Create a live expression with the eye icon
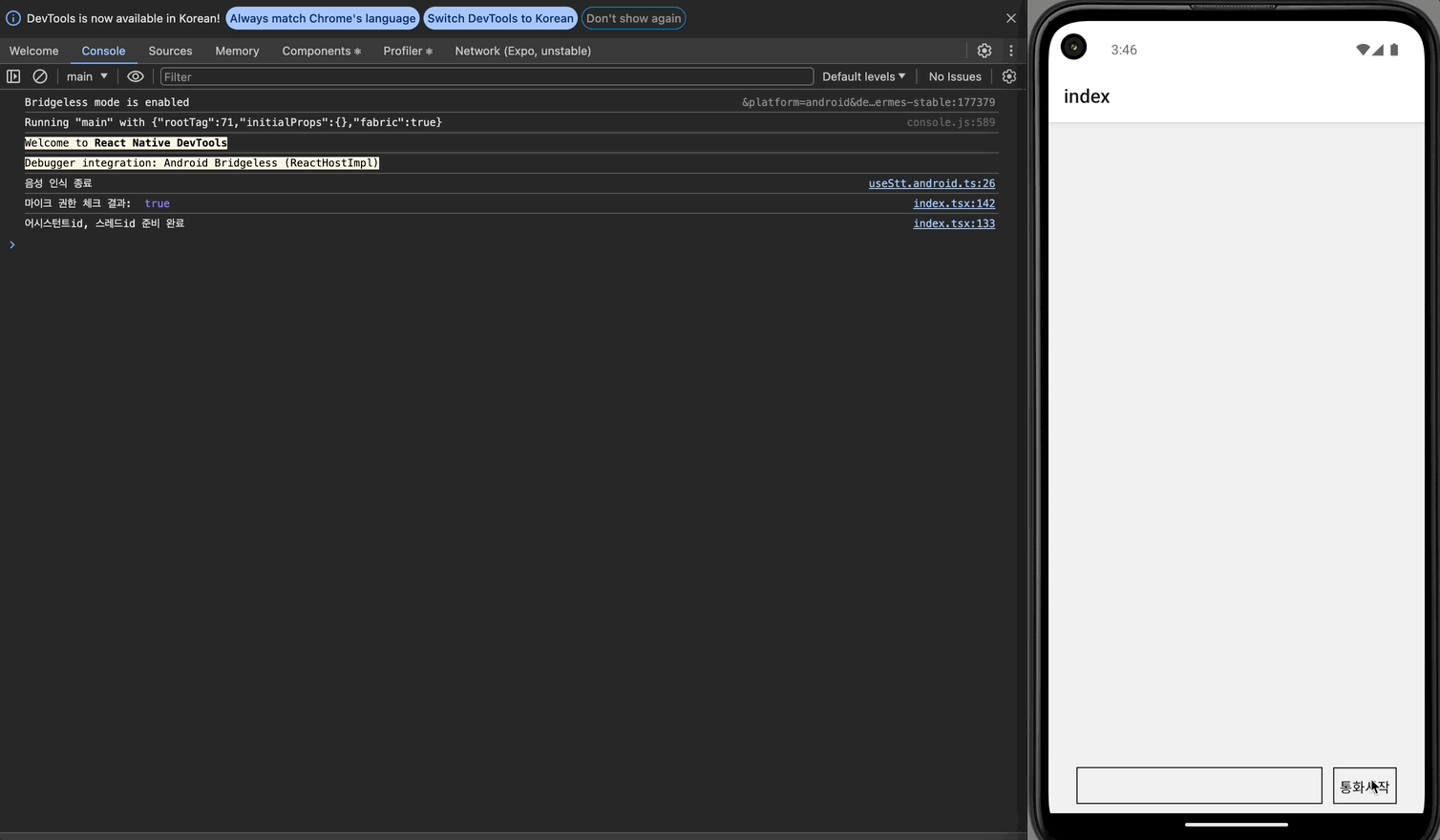This screenshot has width=1440, height=840. [136, 76]
